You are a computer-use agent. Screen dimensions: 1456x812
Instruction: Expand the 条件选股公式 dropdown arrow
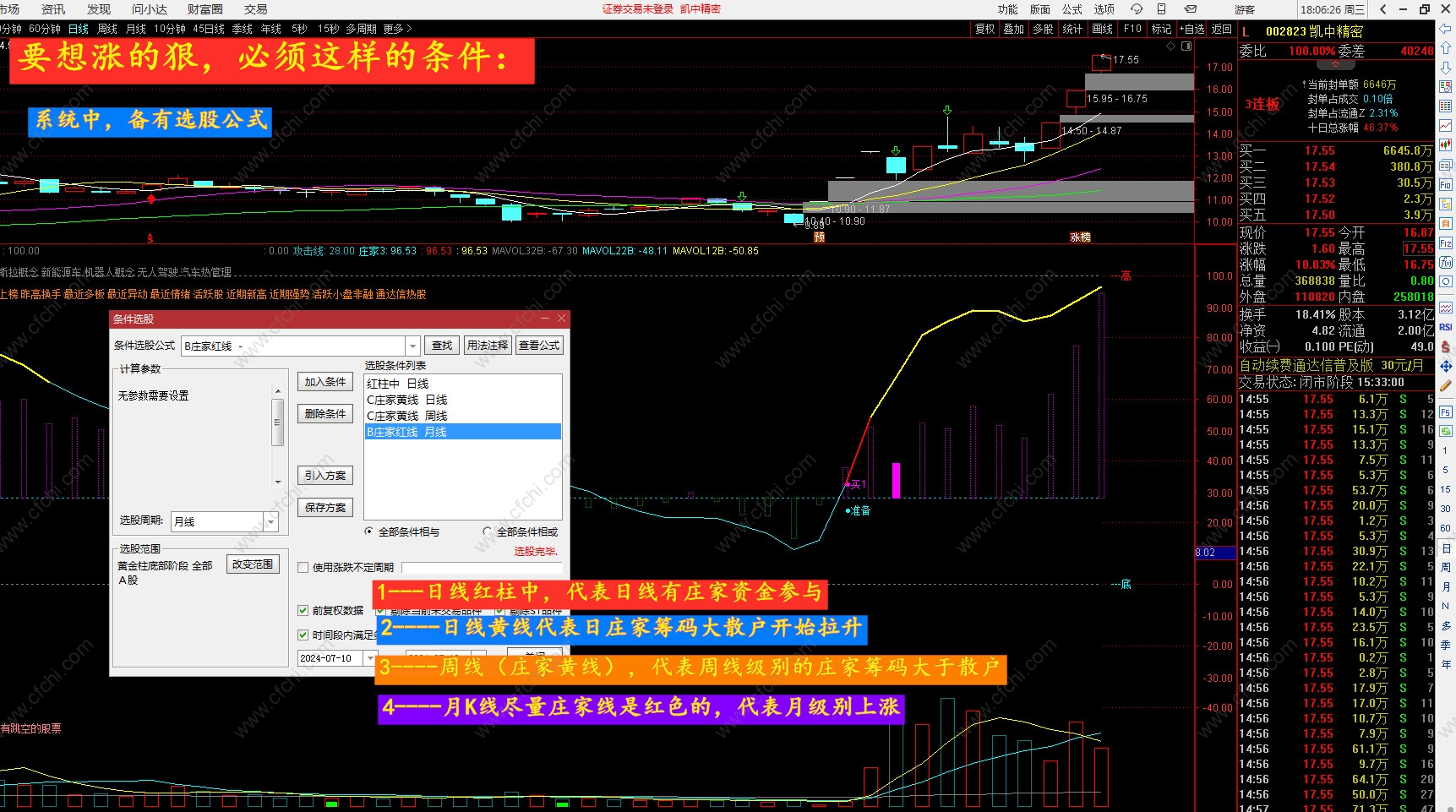tap(412, 346)
